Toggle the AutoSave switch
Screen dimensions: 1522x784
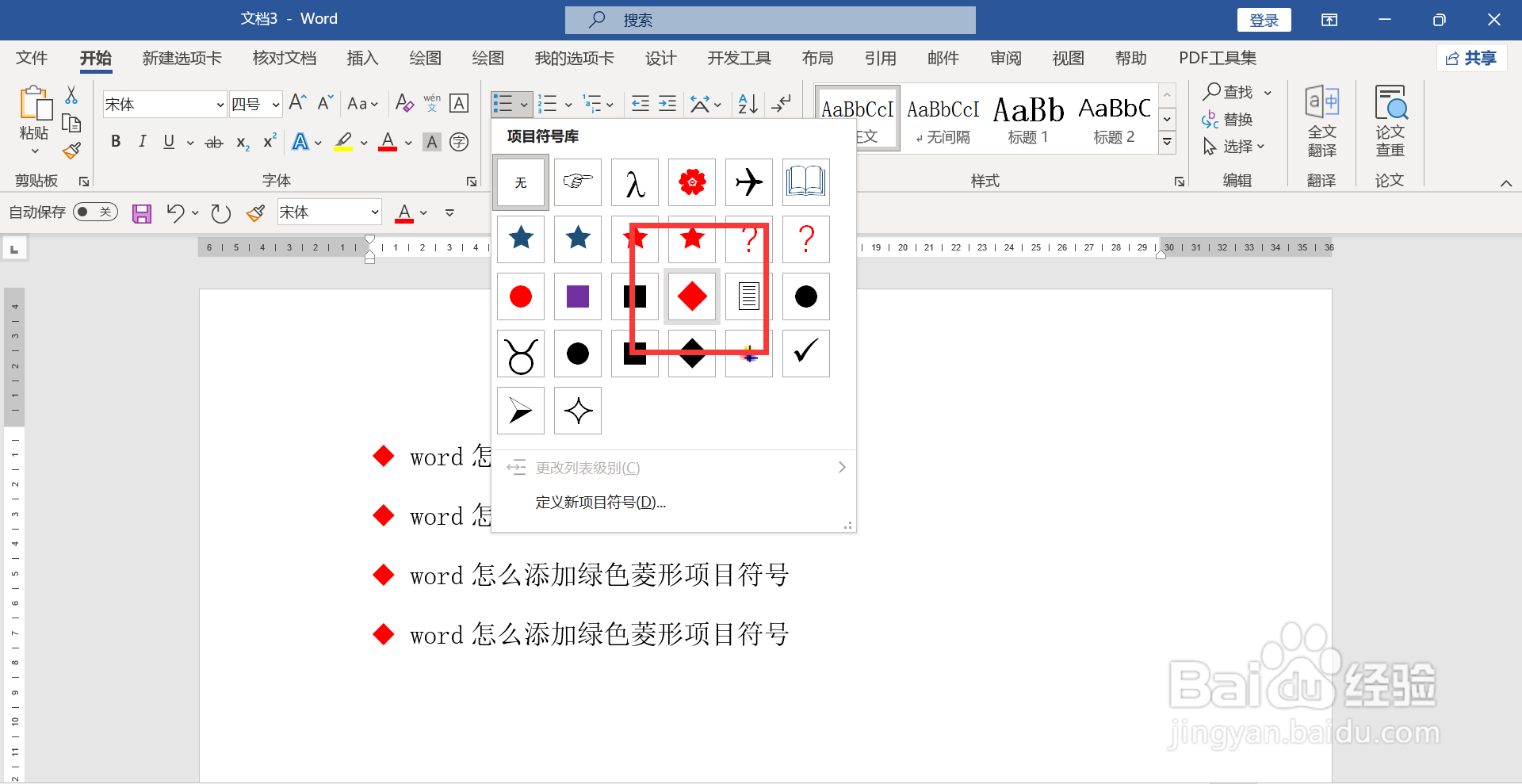click(x=95, y=212)
